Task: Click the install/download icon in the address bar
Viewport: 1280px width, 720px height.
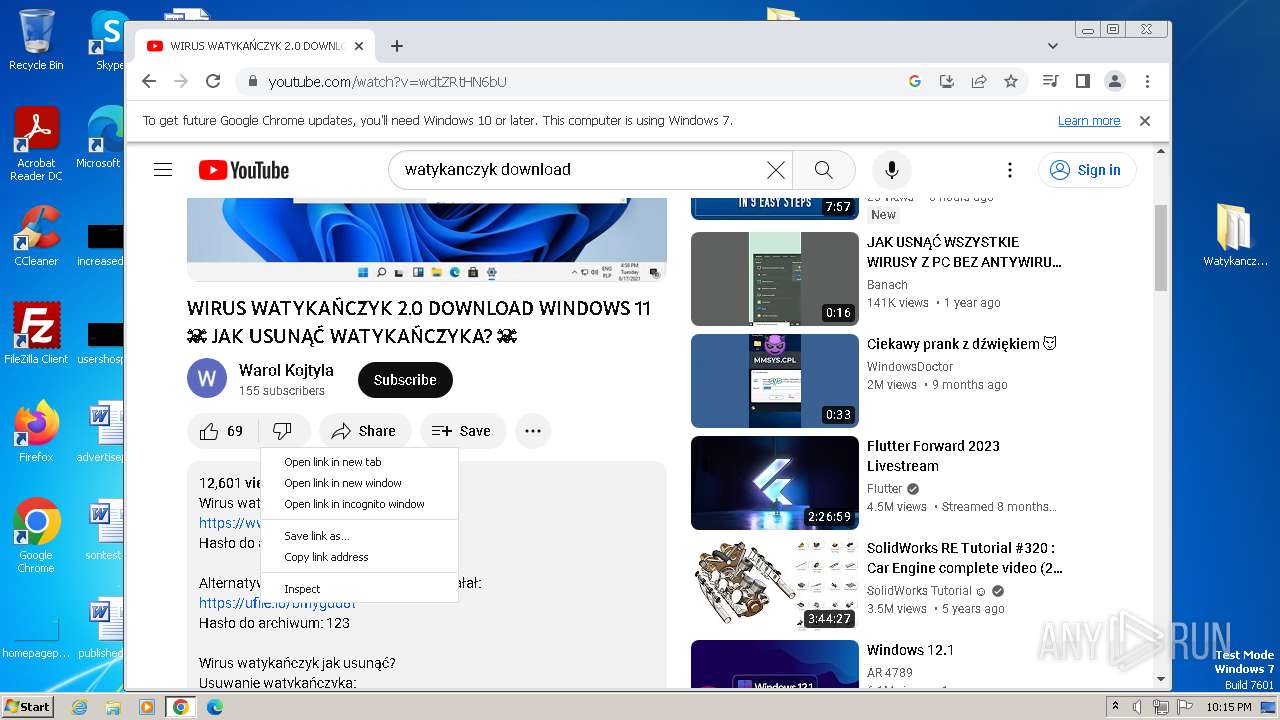Action: click(947, 81)
